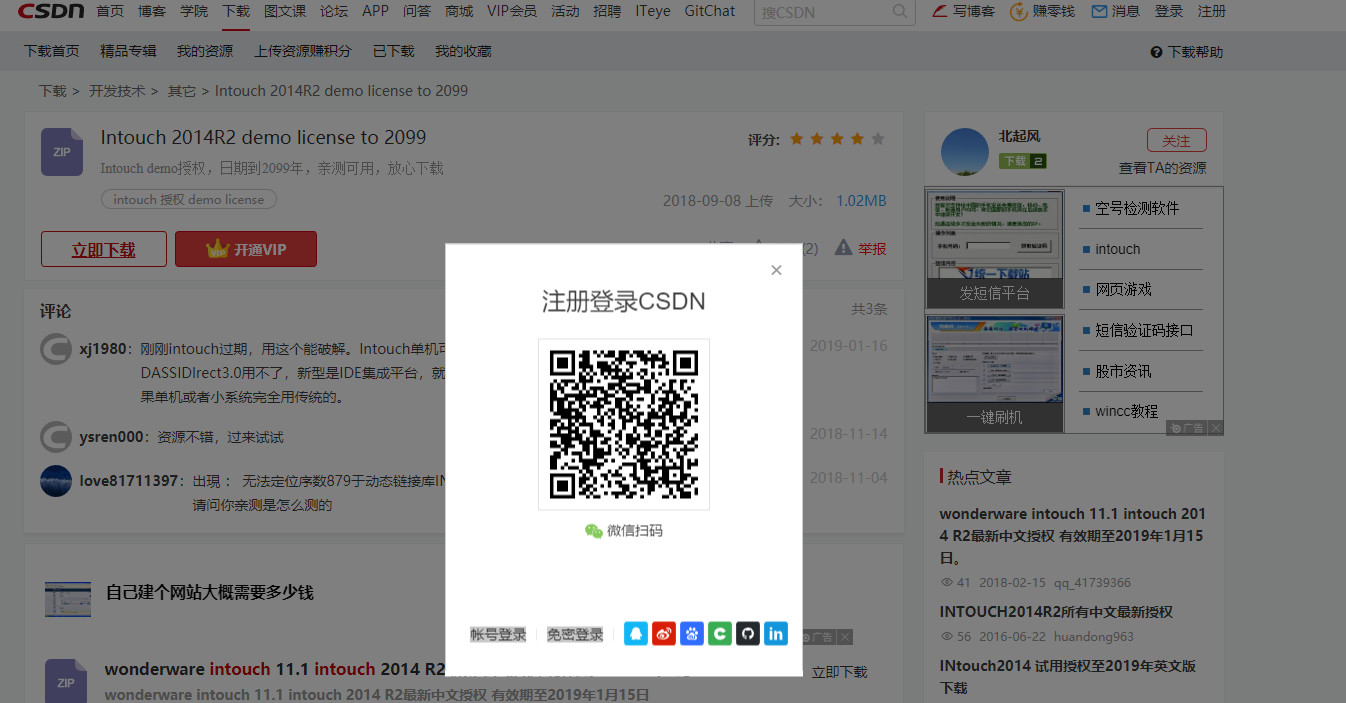Click the fourth rating star
Viewport: 1346px width, 703px height.
pyautogui.click(x=857, y=139)
